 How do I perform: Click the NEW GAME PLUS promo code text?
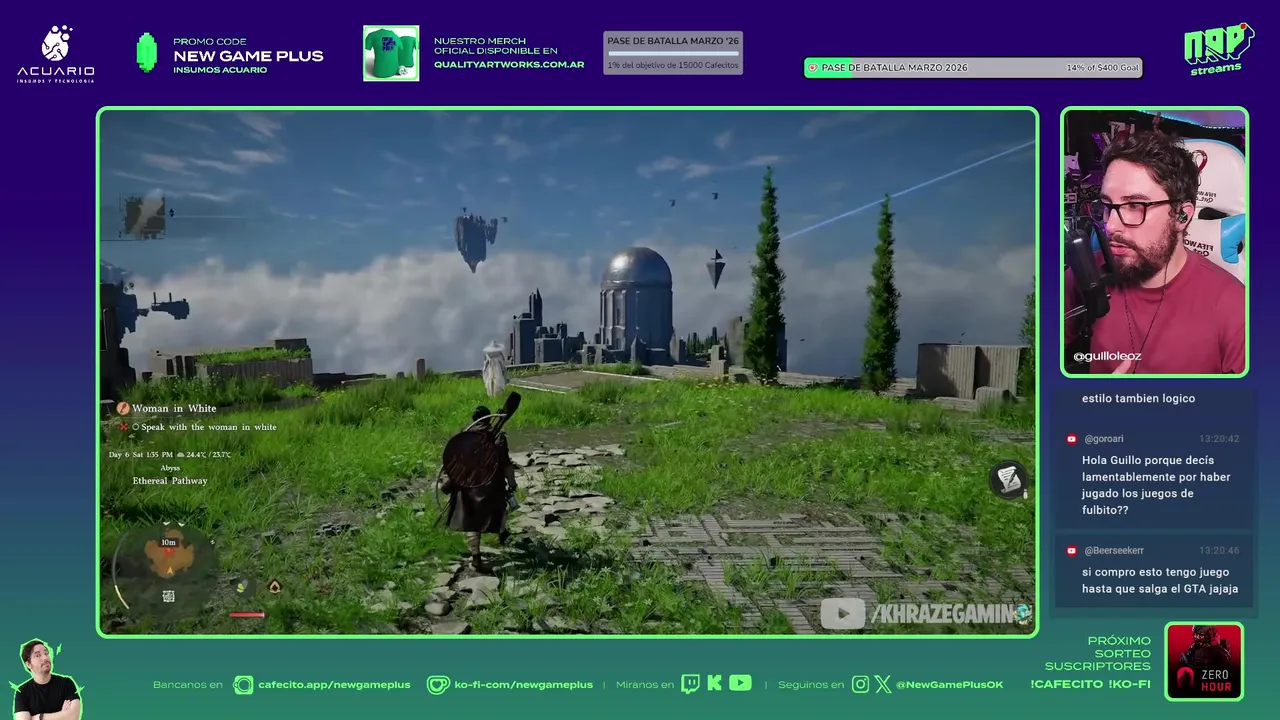coord(248,56)
